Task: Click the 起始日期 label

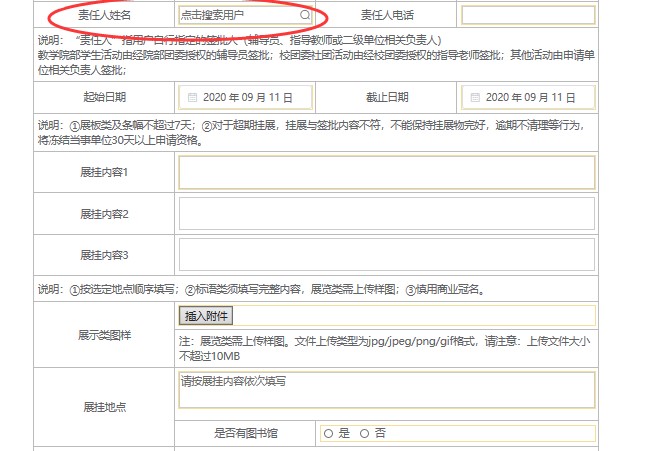Action: click(x=104, y=97)
